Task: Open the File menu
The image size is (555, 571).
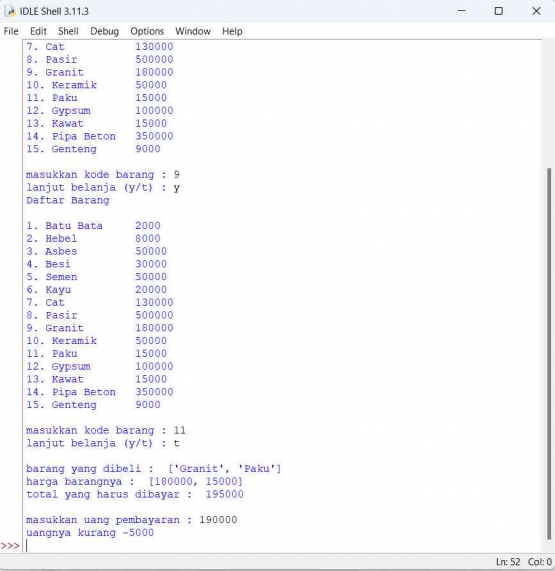Action: click(x=11, y=31)
